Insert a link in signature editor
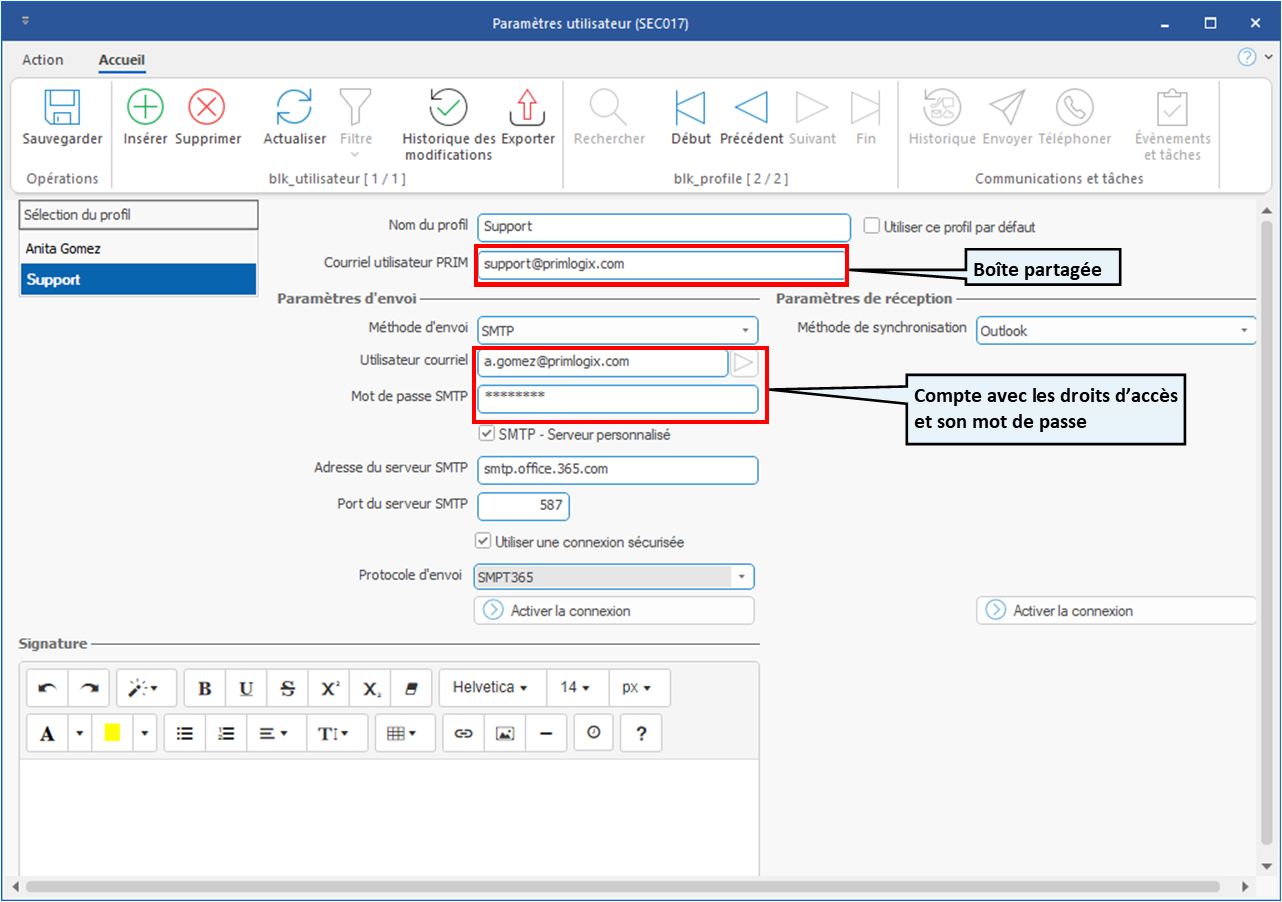 463,733
